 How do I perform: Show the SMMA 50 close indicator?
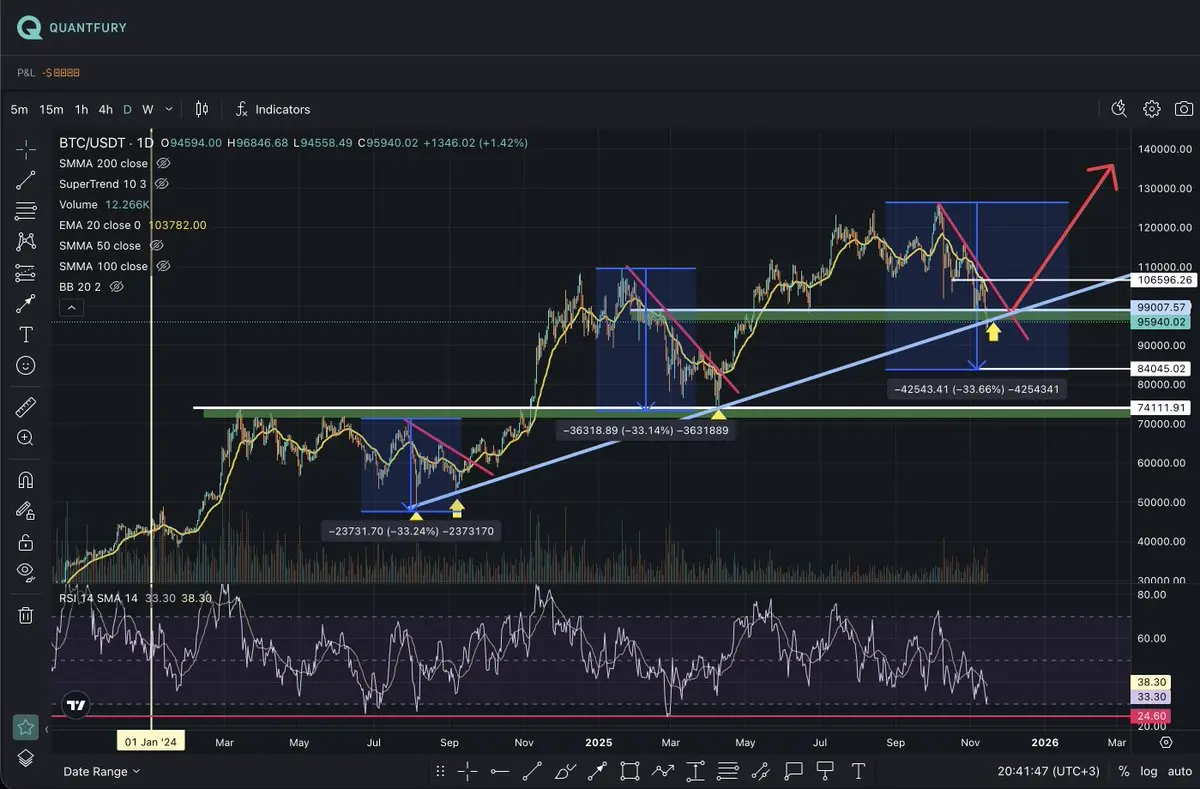(x=157, y=246)
